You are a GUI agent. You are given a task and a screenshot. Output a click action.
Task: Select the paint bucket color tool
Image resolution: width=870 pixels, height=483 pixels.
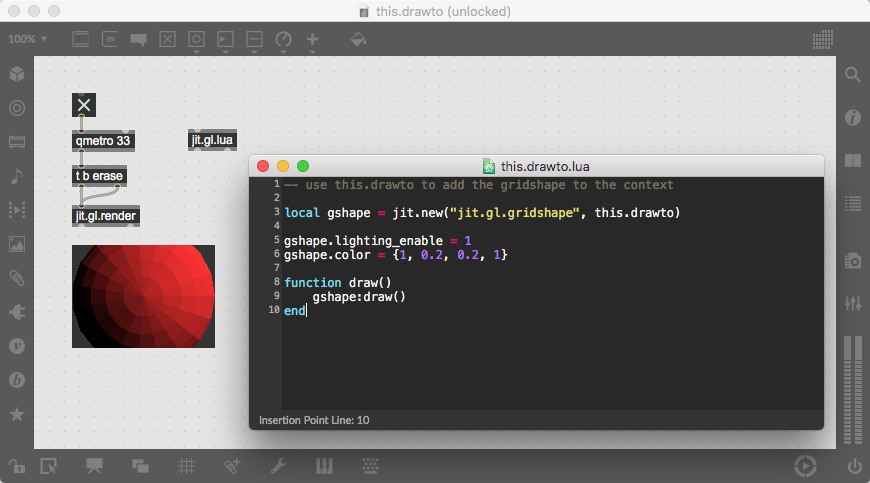click(358, 39)
